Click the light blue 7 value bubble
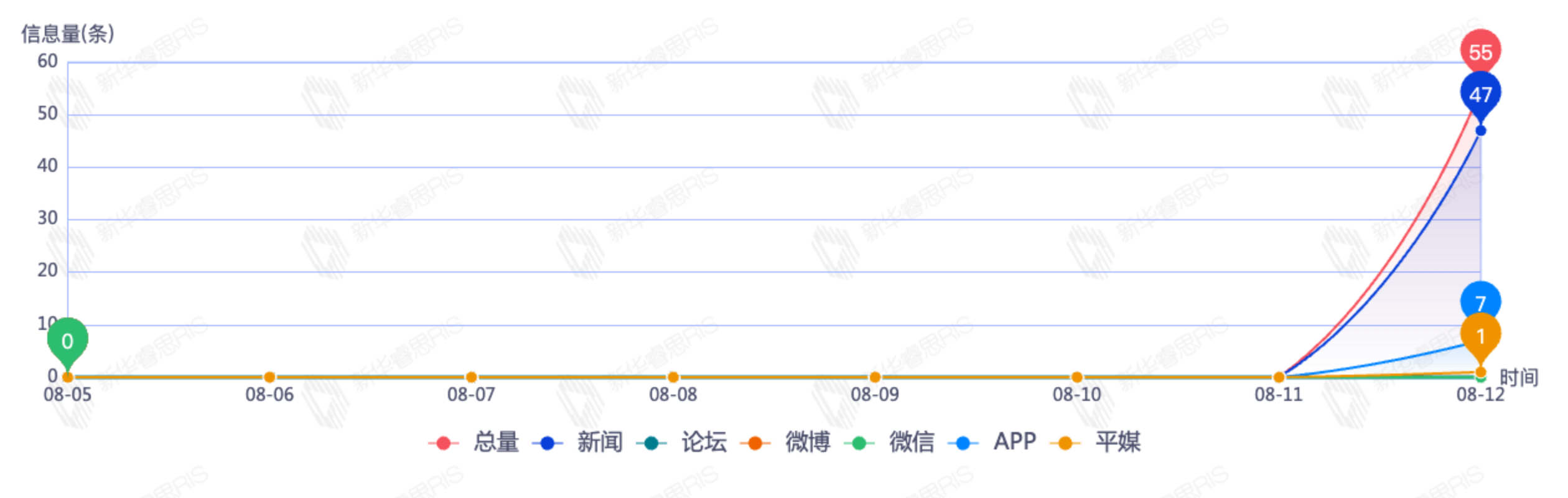Screen dimensions: 1568x498 (x=1480, y=301)
